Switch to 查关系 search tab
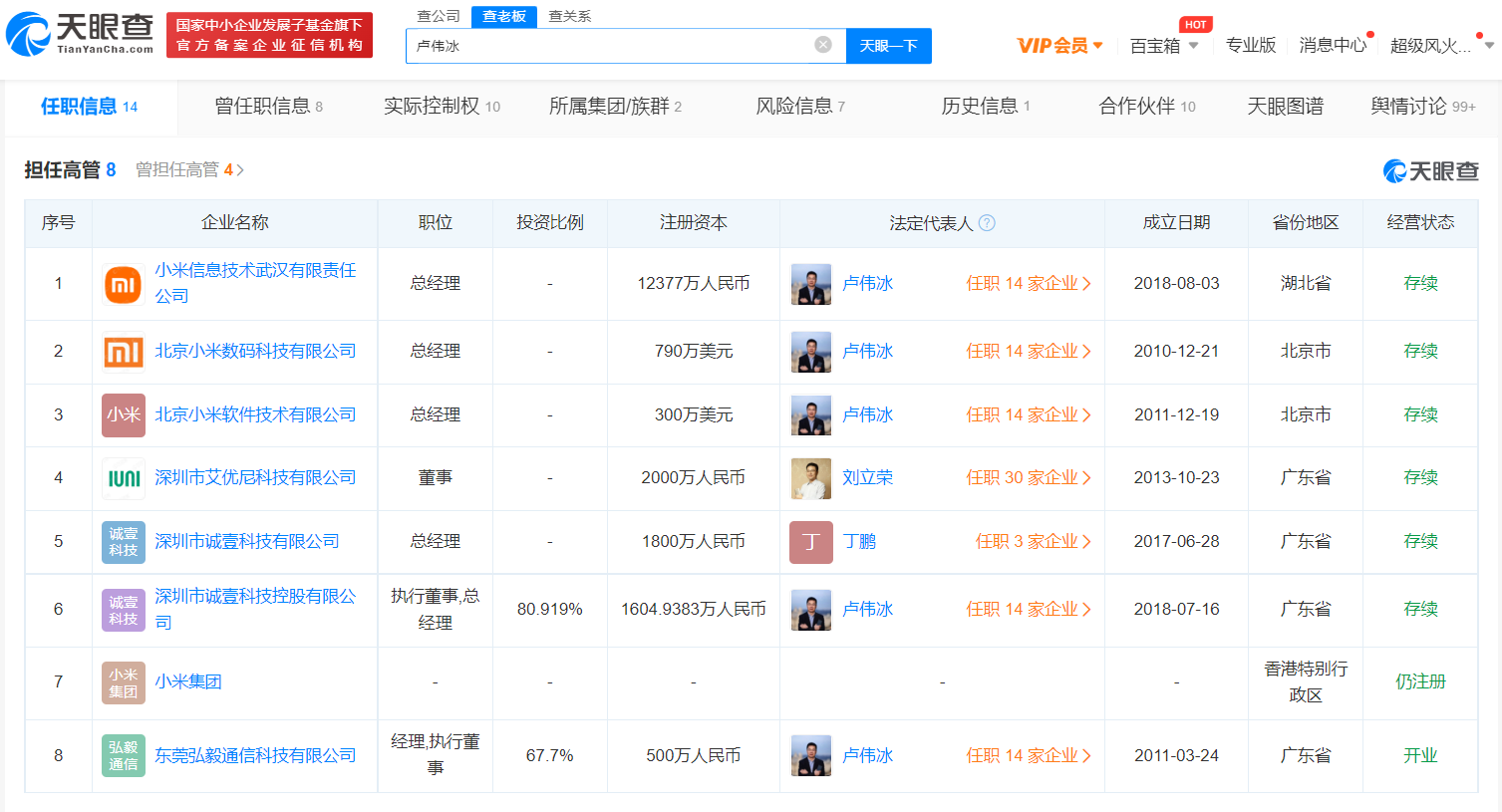Image resolution: width=1502 pixels, height=812 pixels. pos(569,17)
